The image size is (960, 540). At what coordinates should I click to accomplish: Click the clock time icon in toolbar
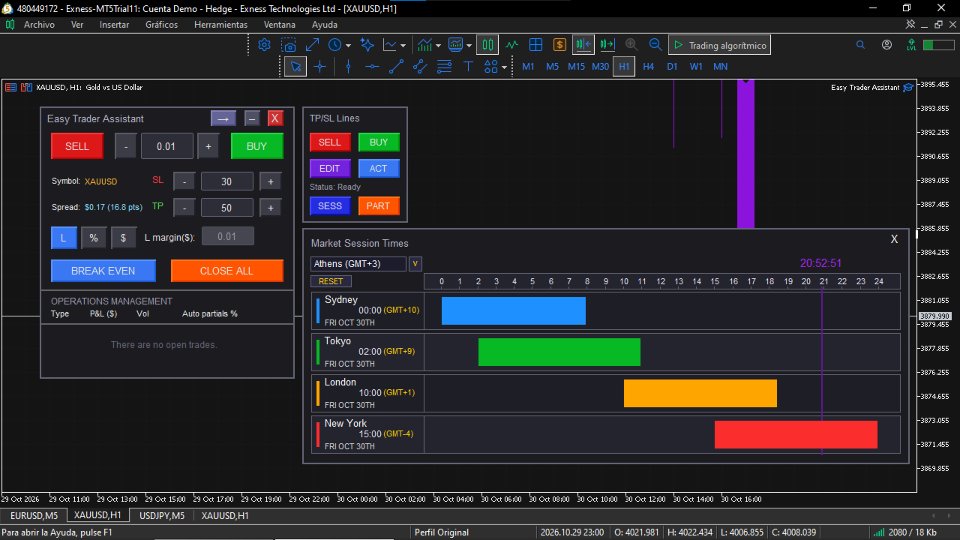coord(335,45)
